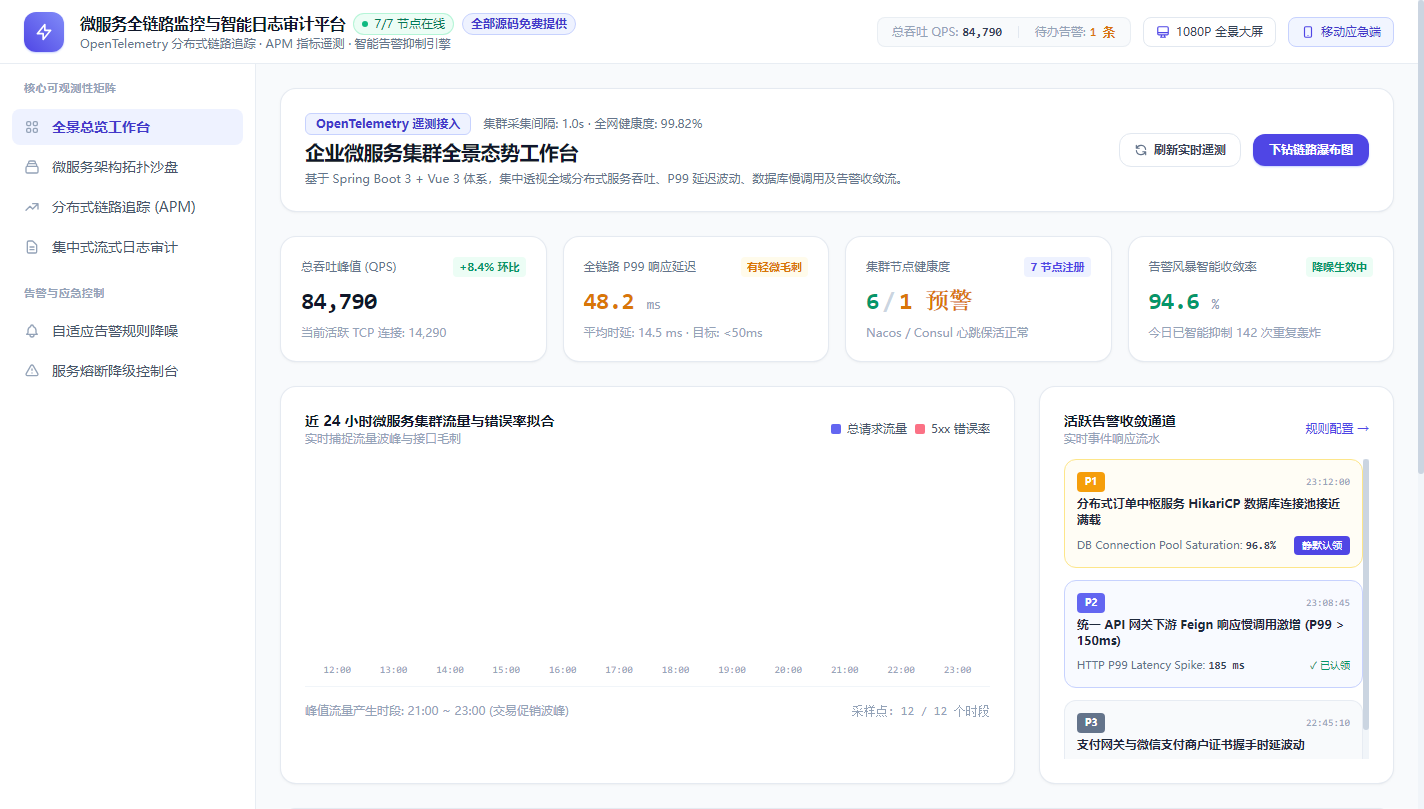Screen dimensions: 1424x809
Task: Click the 48.2 ms P99 latency value
Action: coord(622,302)
